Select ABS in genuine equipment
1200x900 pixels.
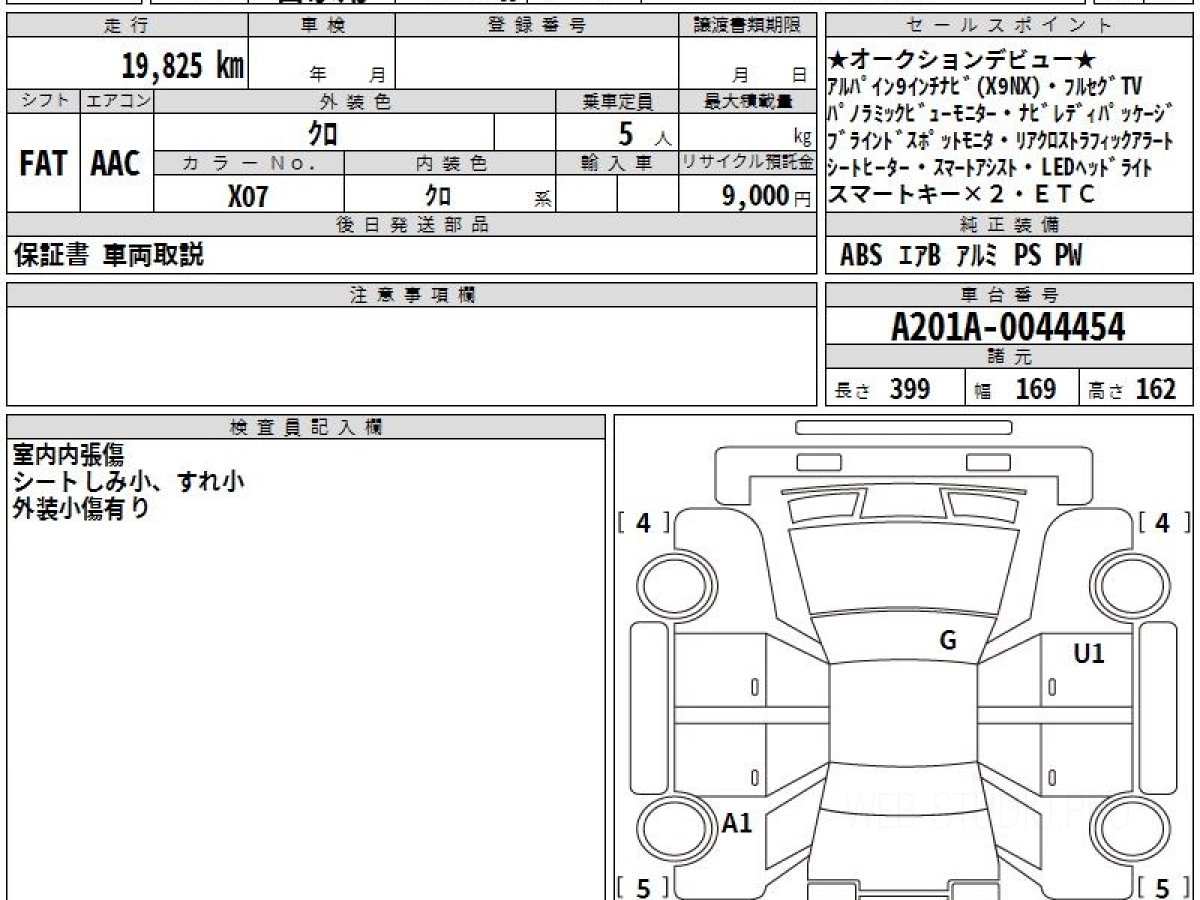[x=861, y=256]
